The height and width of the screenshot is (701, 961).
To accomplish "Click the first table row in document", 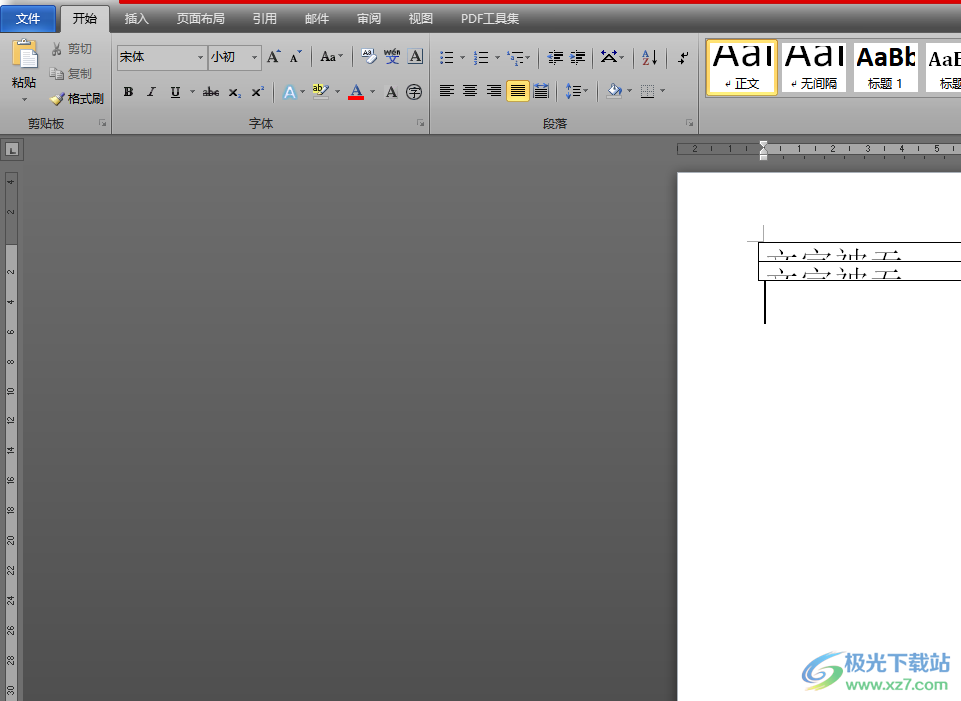I will [x=859, y=252].
